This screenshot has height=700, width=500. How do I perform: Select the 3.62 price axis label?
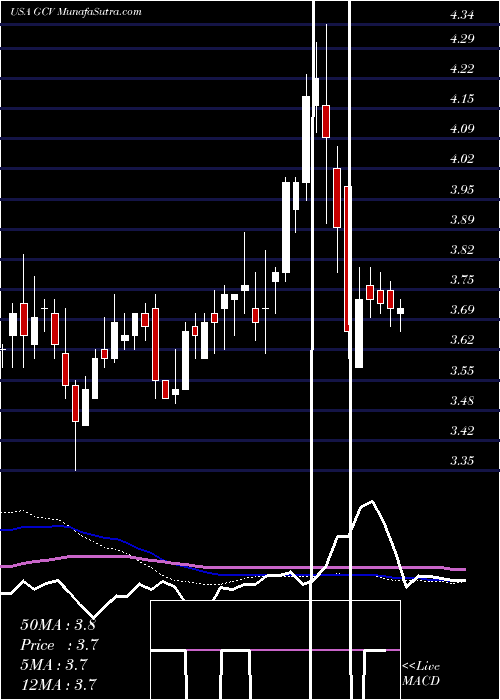tap(462, 340)
